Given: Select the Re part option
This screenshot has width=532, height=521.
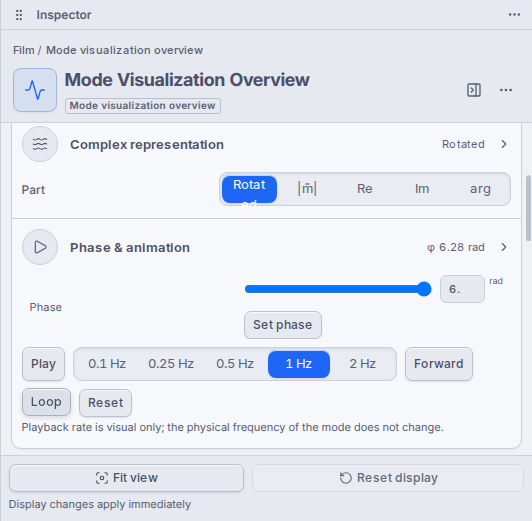Looking at the screenshot, I should coord(365,189).
